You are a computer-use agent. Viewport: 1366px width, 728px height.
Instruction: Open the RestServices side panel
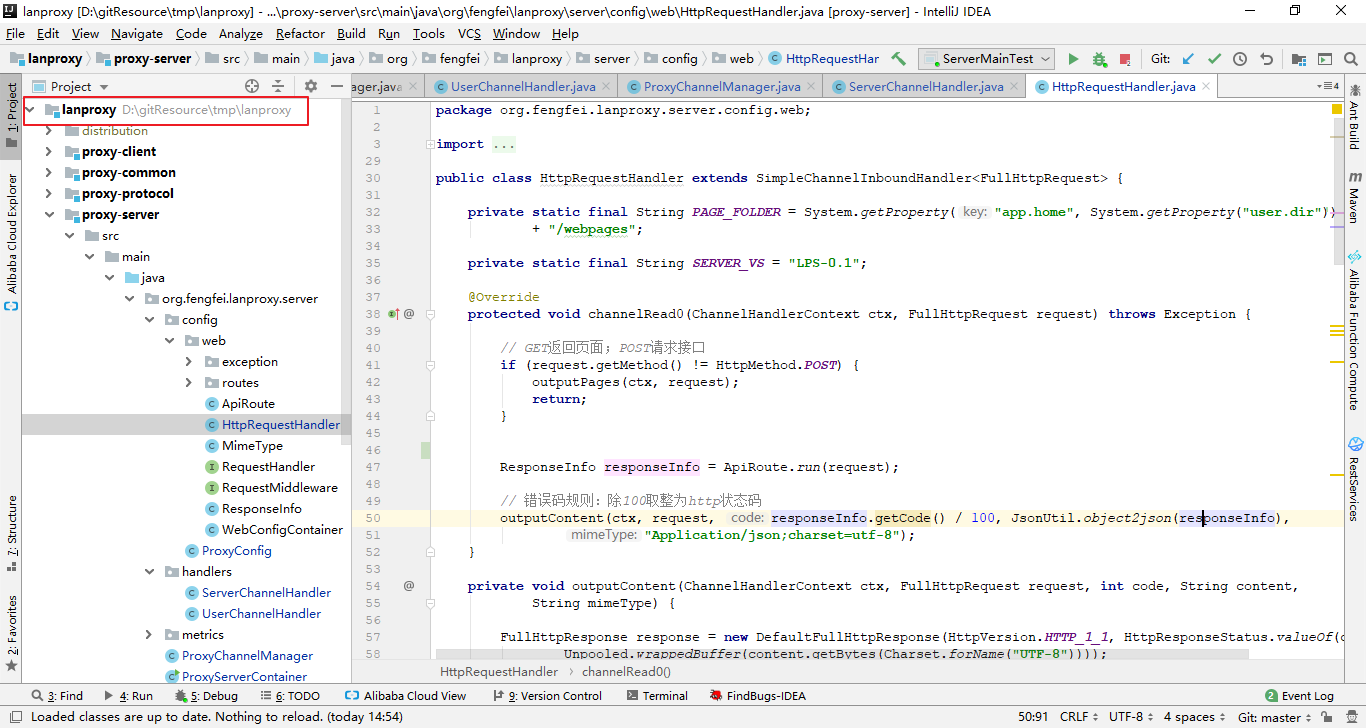1355,479
